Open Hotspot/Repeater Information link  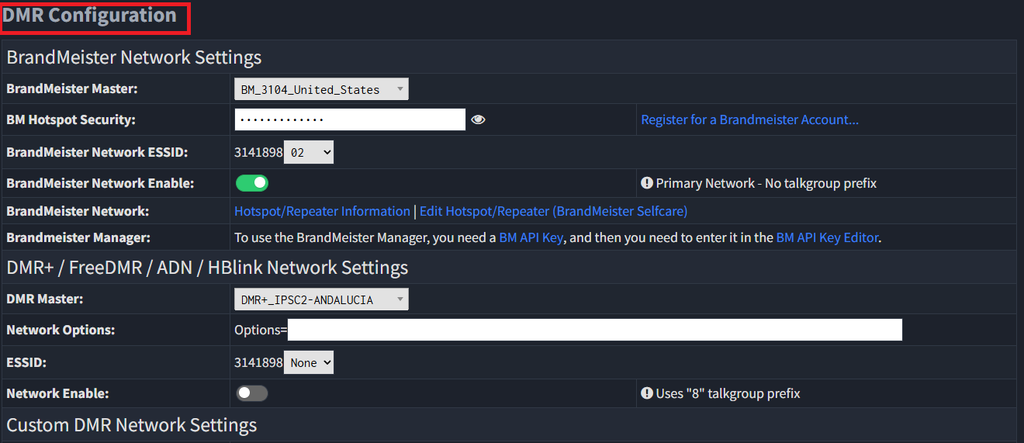coord(322,211)
